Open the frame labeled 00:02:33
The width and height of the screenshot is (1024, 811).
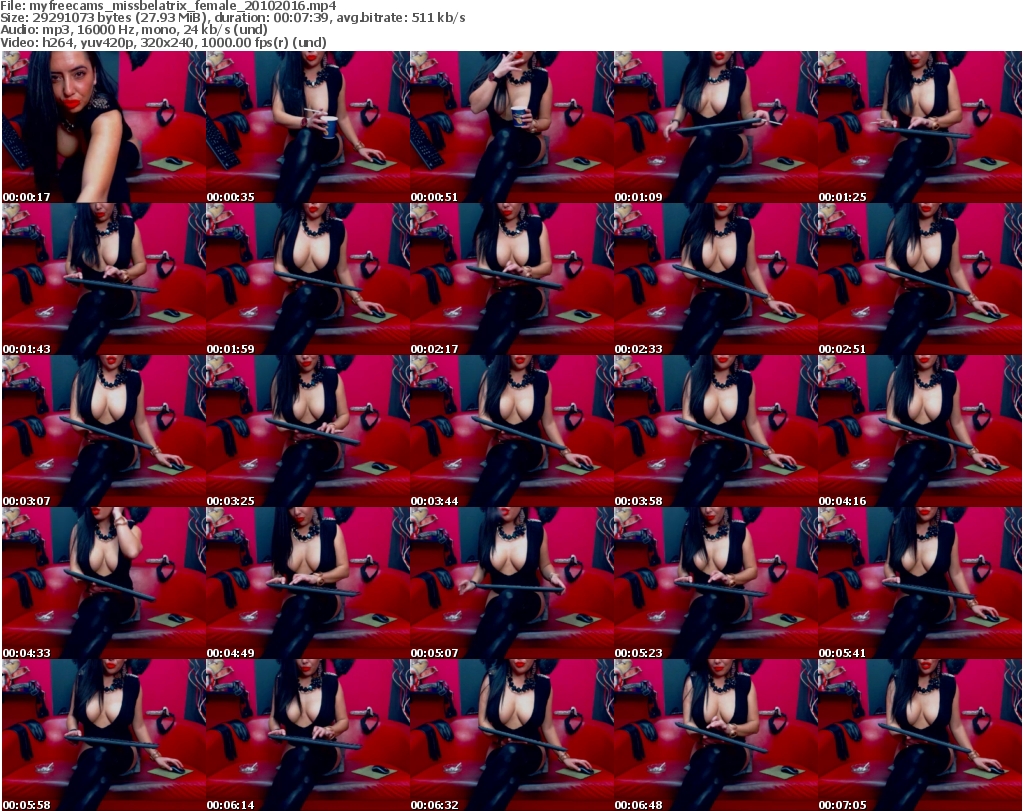716,279
